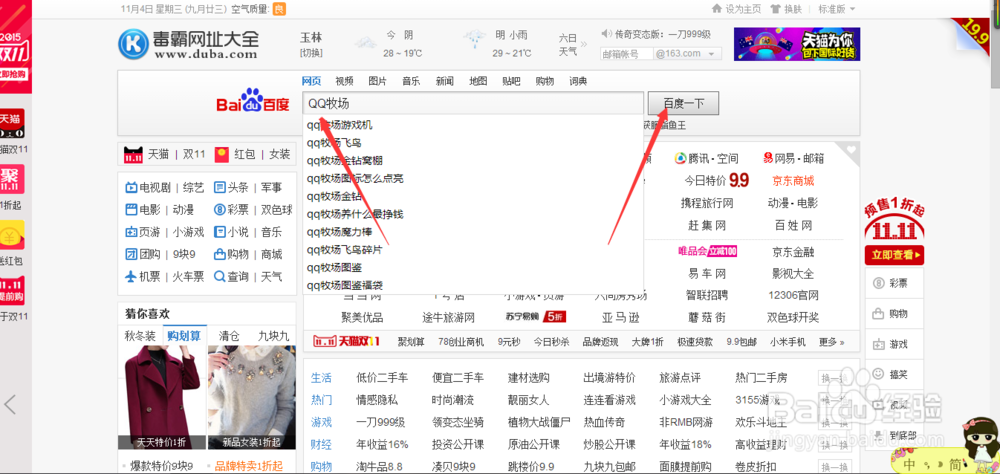Open the gray sweater product thumbnail
Viewport: 1000px width, 474px height.
pos(251,397)
